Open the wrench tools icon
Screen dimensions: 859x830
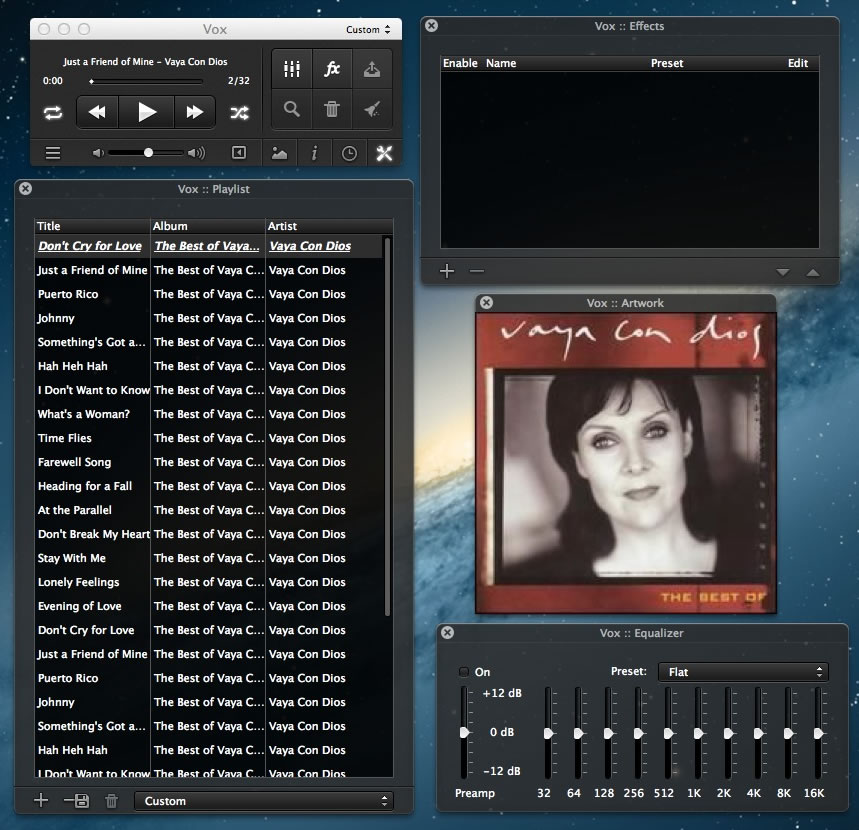coord(383,153)
